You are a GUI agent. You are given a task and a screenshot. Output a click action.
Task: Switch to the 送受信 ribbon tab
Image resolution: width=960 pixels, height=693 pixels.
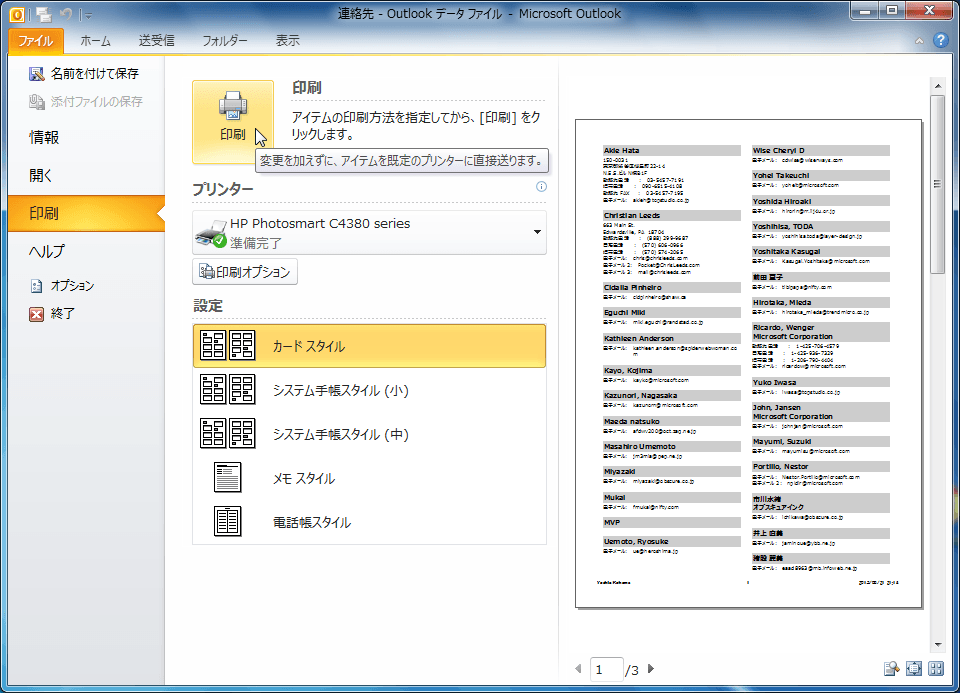pyautogui.click(x=157, y=41)
